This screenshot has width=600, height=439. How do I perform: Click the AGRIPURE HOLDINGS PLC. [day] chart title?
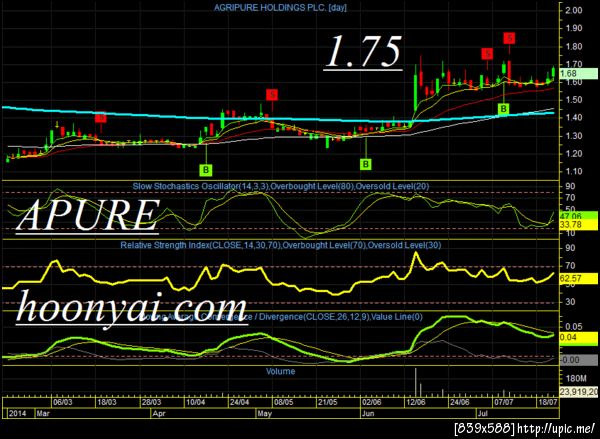[x=280, y=7]
